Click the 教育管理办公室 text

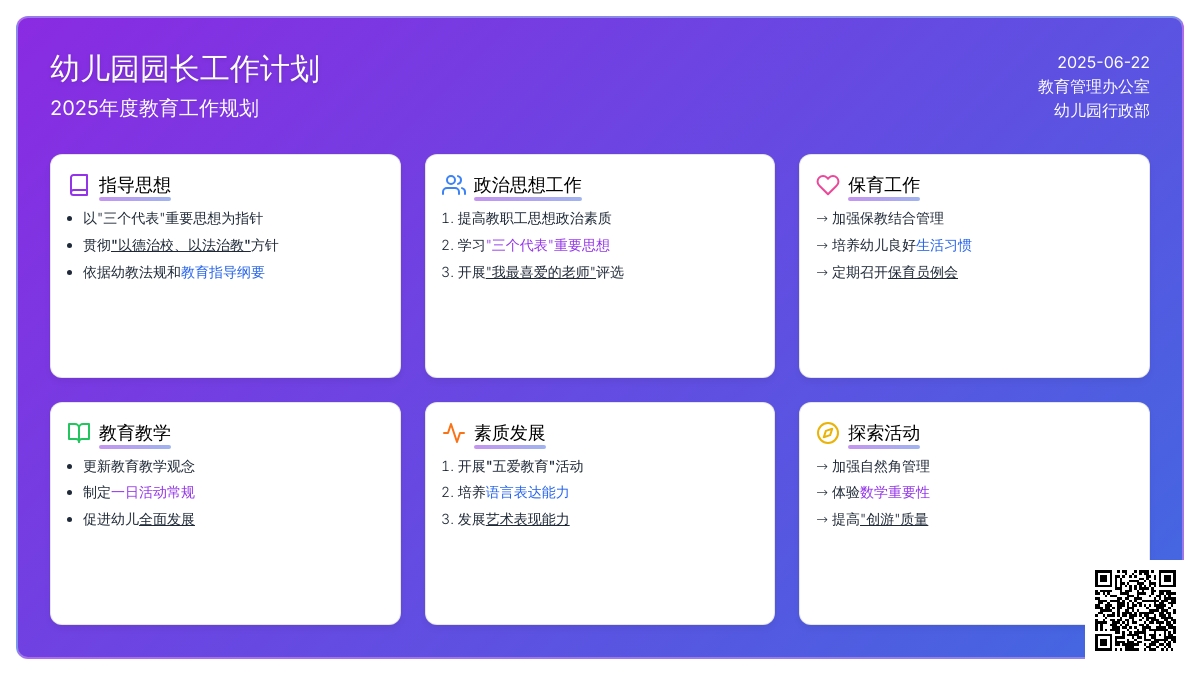point(1094,87)
